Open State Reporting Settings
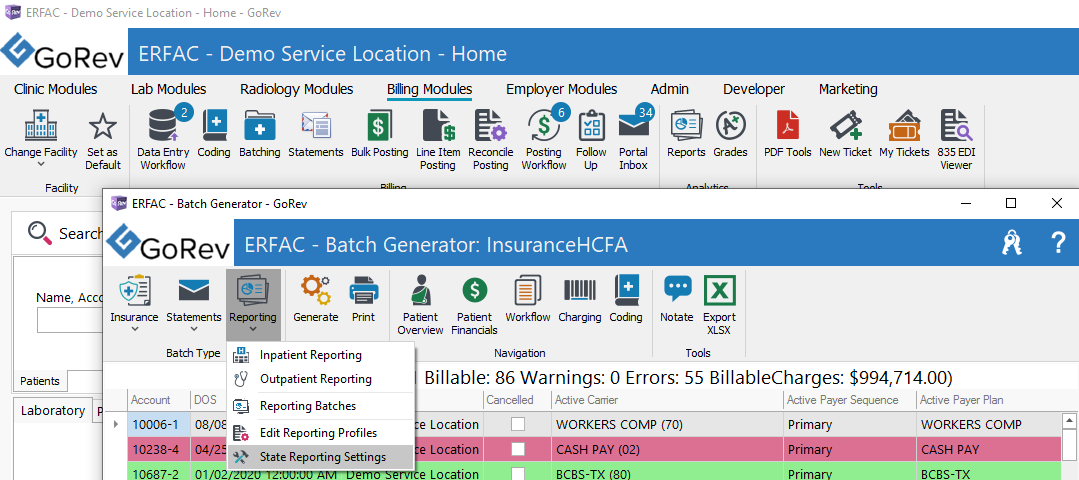 (x=321, y=457)
